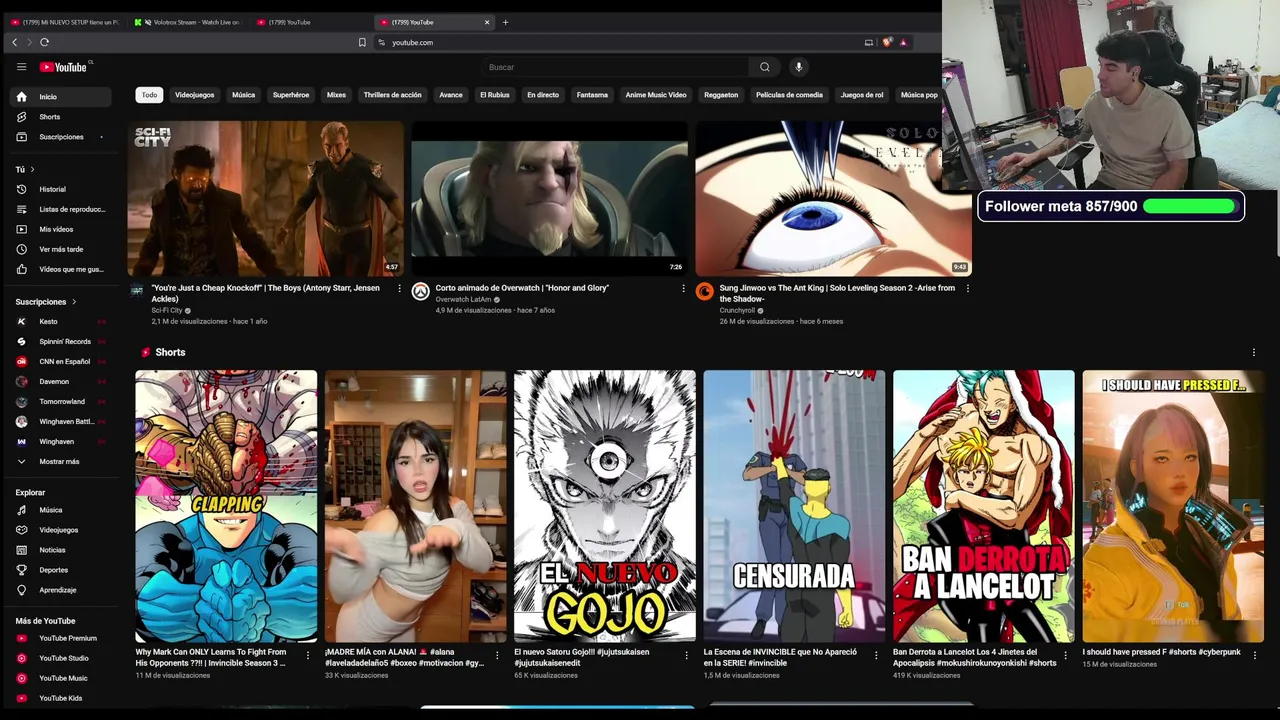
Task: Open the Ban derrota a Lancelot short
Action: click(983, 506)
